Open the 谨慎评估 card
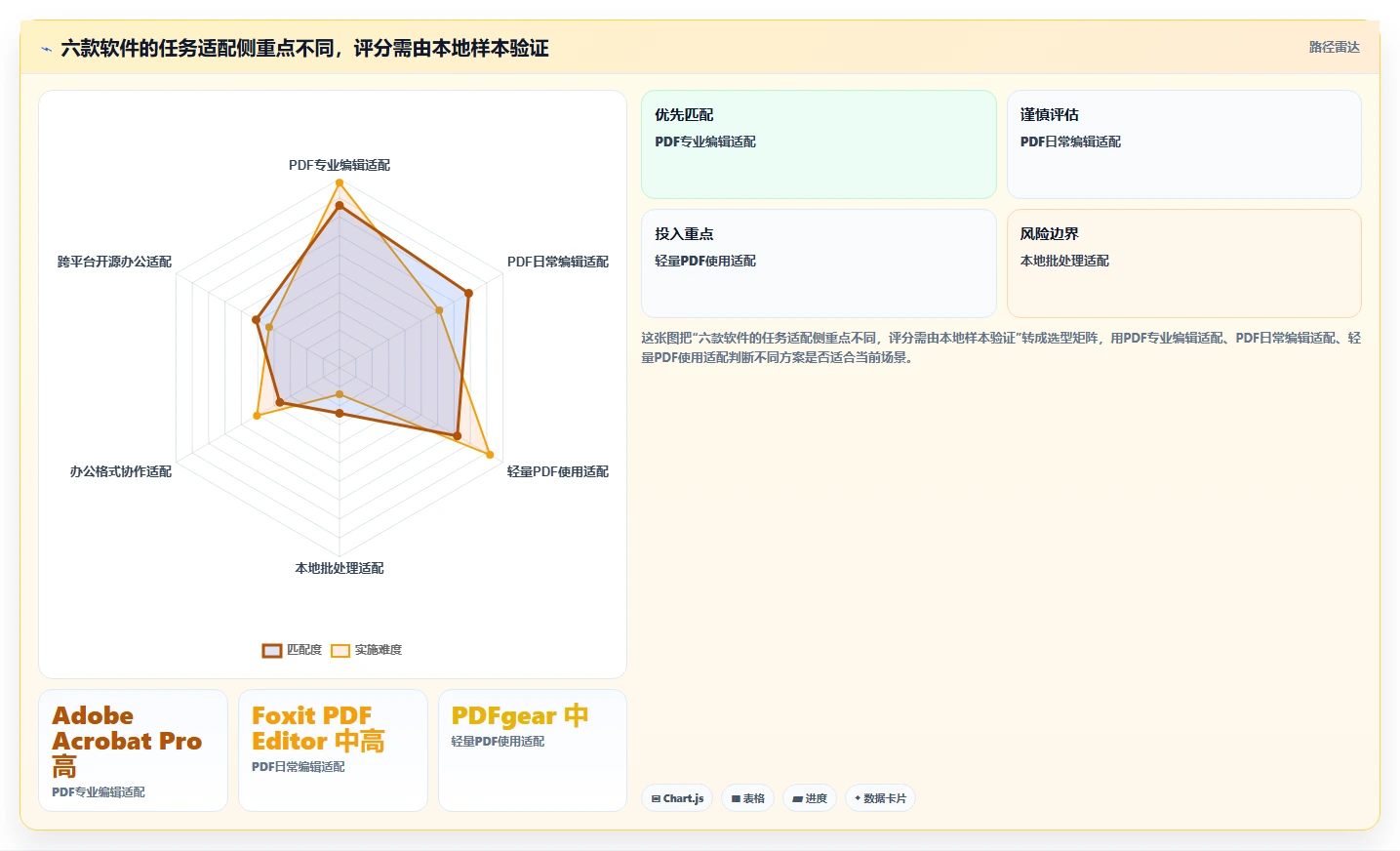The height and width of the screenshot is (851, 1400). click(x=1183, y=144)
